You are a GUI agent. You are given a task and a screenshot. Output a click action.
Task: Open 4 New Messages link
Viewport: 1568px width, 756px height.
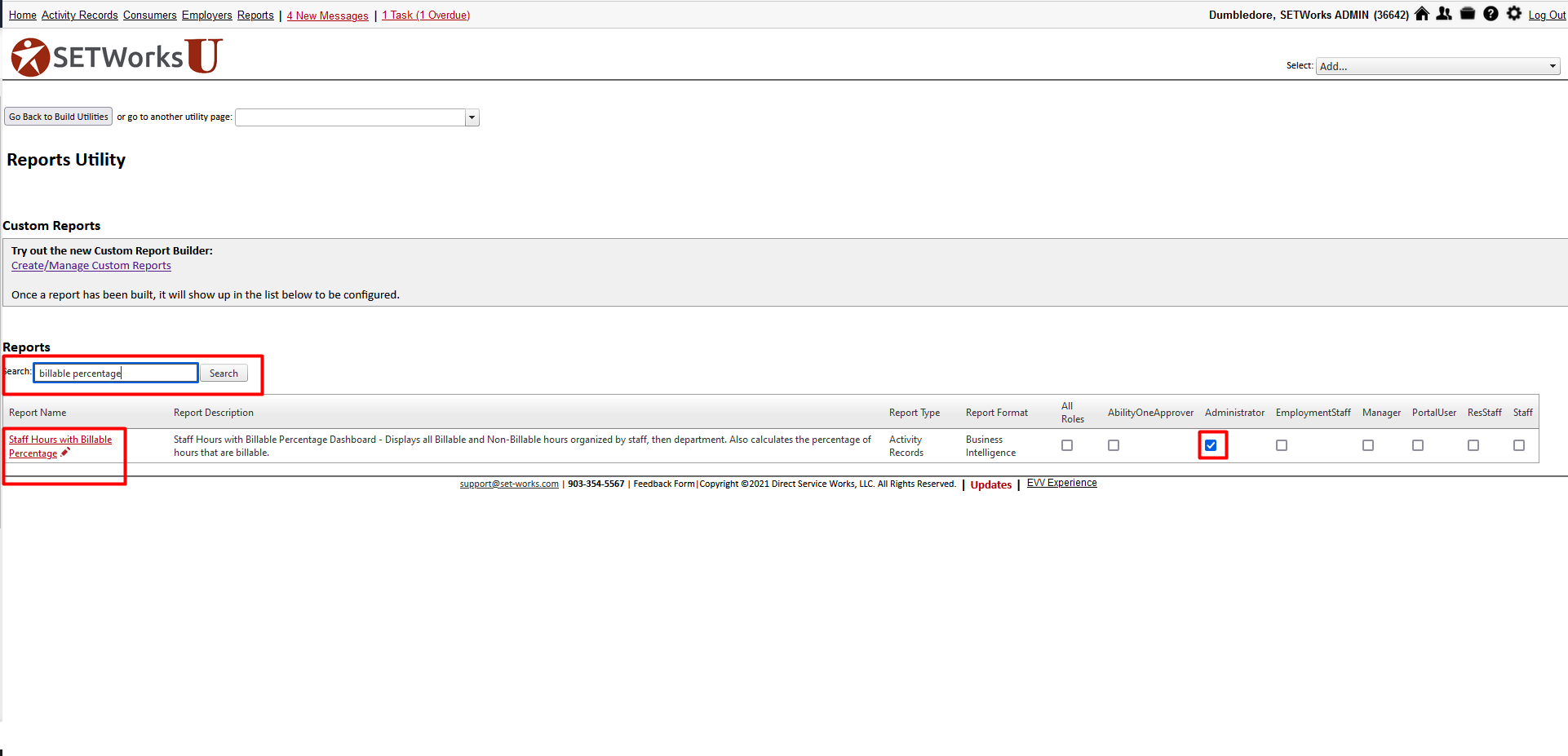328,15
